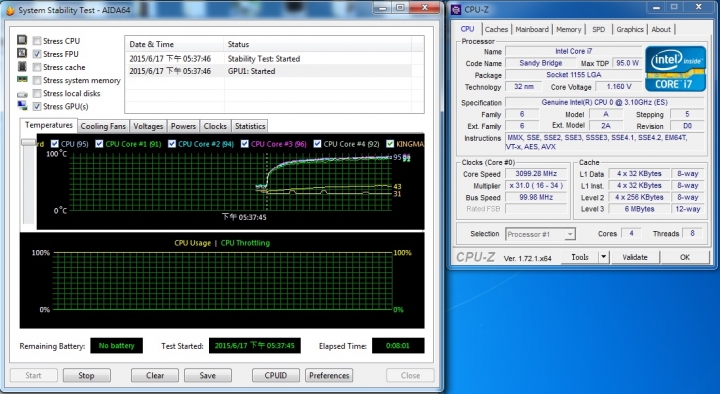The height and width of the screenshot is (394, 720).
Task: Enable the Stress system memory checkbox
Action: click(37, 80)
